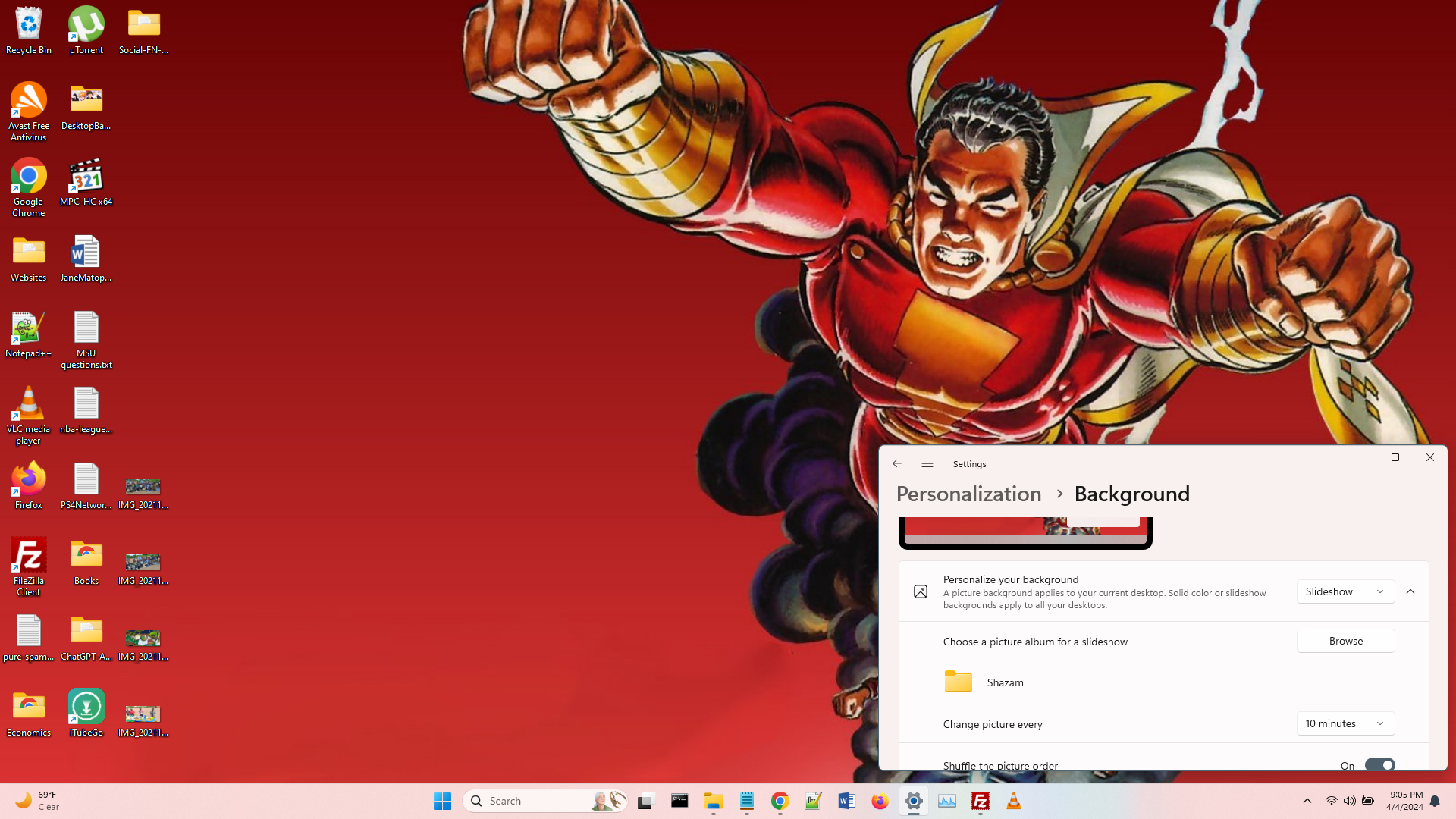1456x819 pixels.
Task: Open Recycle Bin desktop icon
Action: pyautogui.click(x=29, y=31)
